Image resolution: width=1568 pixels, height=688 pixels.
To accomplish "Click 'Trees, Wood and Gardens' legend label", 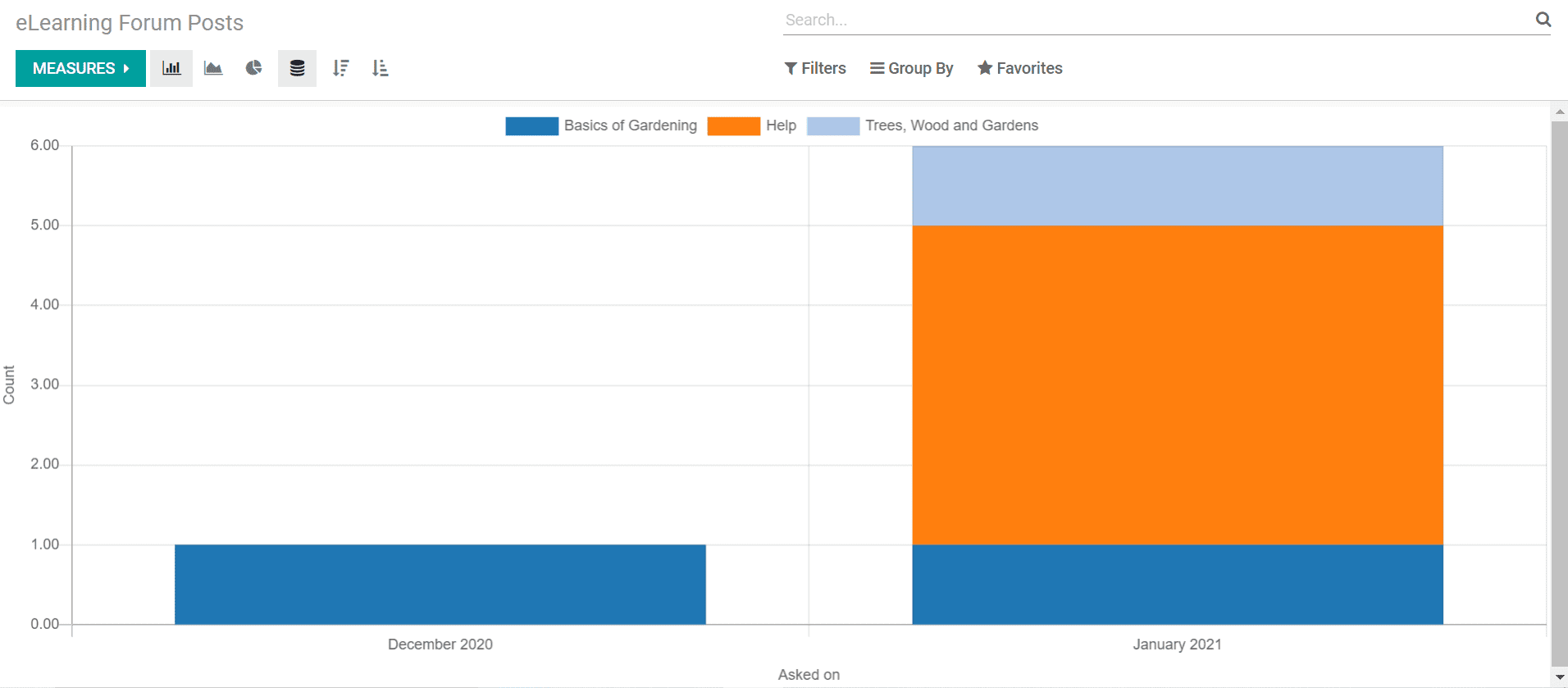I will [952, 125].
